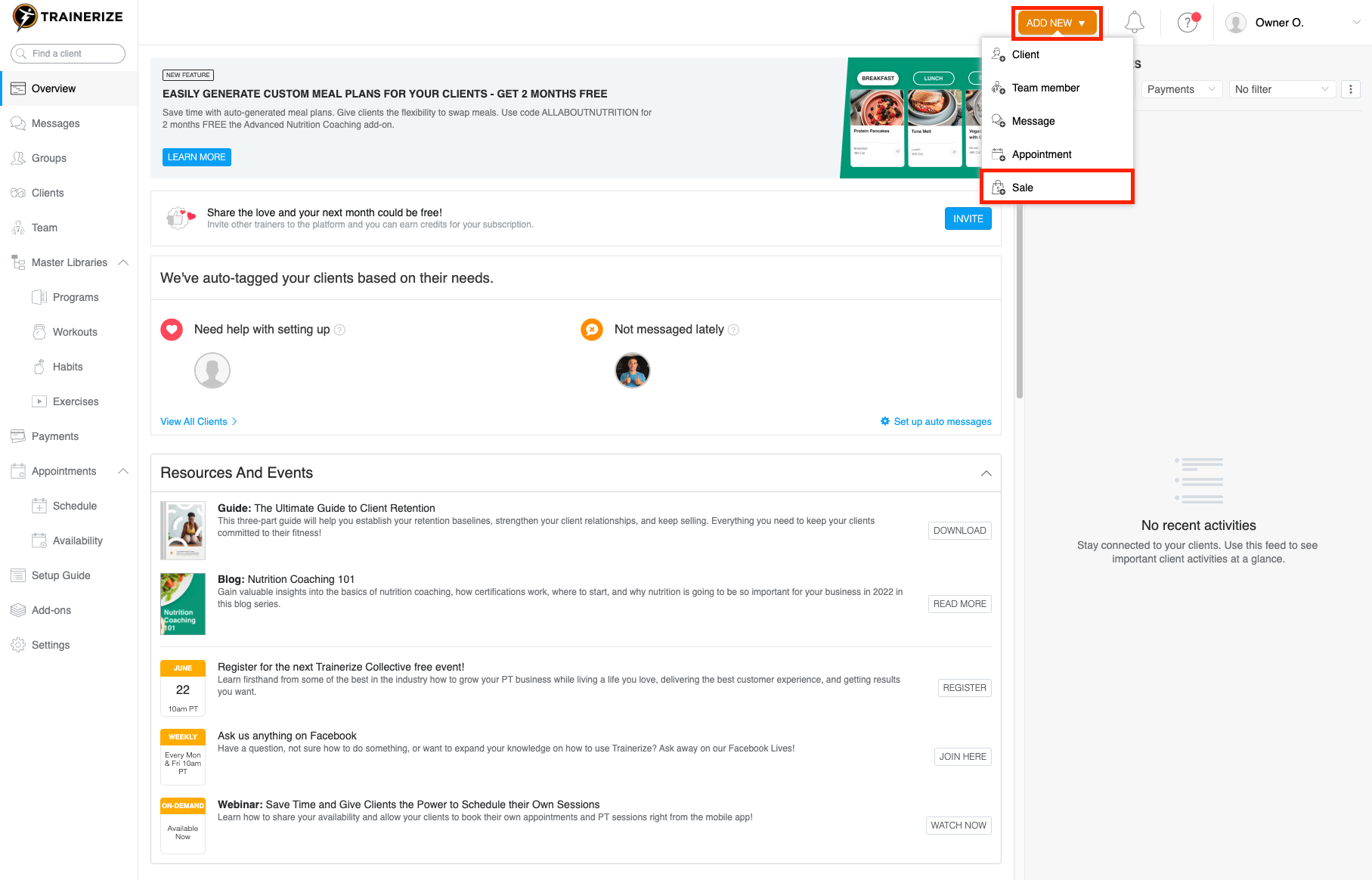Open the Set up auto messages link
Viewport: 1372px width, 880px height.
click(936, 422)
